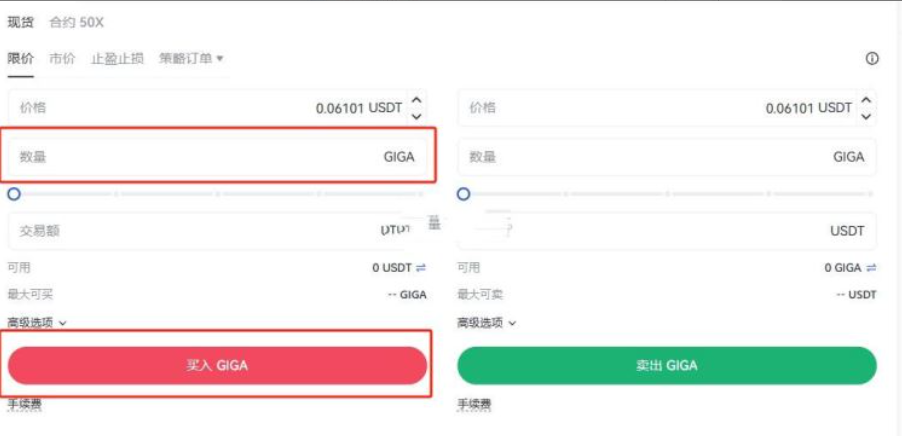The height and width of the screenshot is (436, 902).
Task: Expand 高级选项 under the sell form
Action: (x=487, y=323)
